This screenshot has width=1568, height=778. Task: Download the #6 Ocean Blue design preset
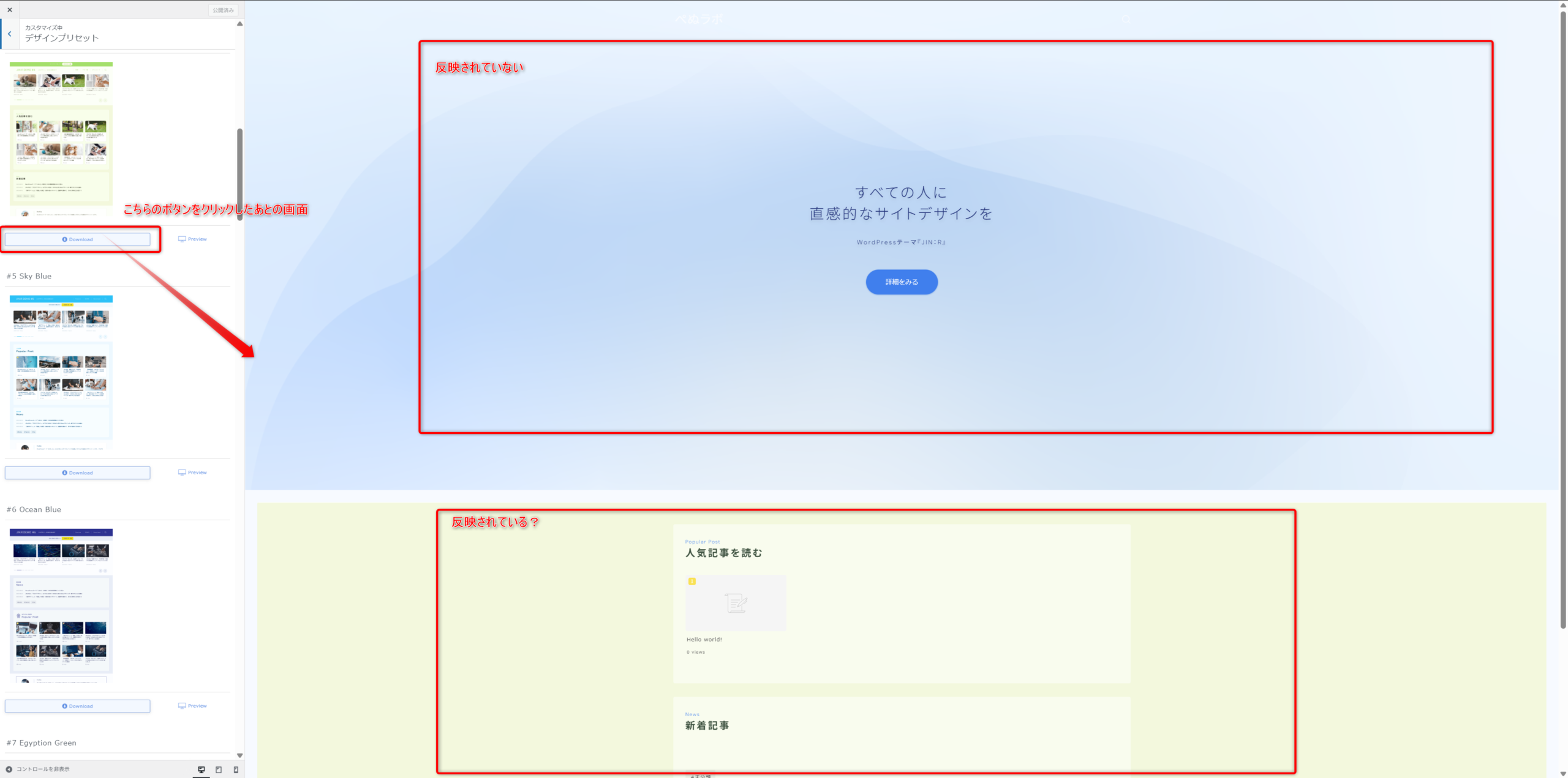pyautogui.click(x=78, y=706)
